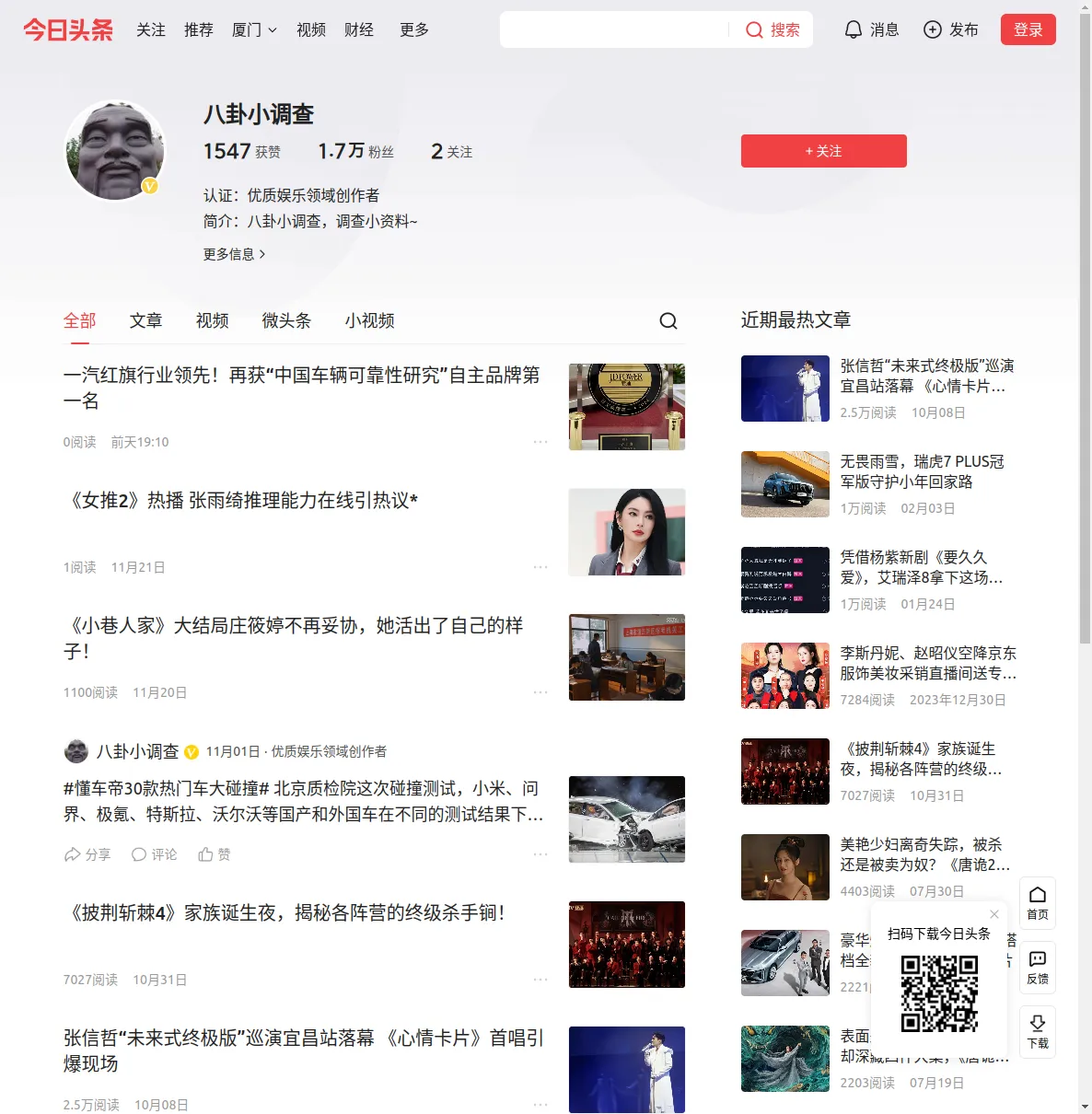Open JD Power trophy thumbnail
Screen dimensions: 1092x1114
[627, 407]
